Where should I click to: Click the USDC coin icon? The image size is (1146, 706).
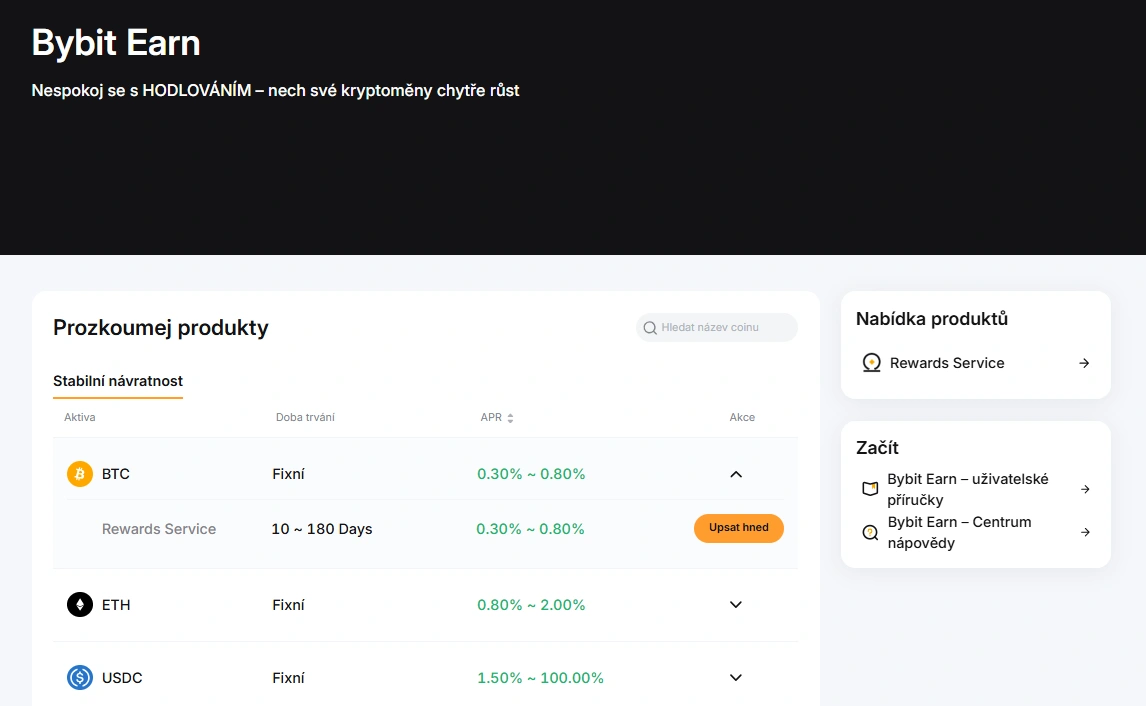point(80,678)
